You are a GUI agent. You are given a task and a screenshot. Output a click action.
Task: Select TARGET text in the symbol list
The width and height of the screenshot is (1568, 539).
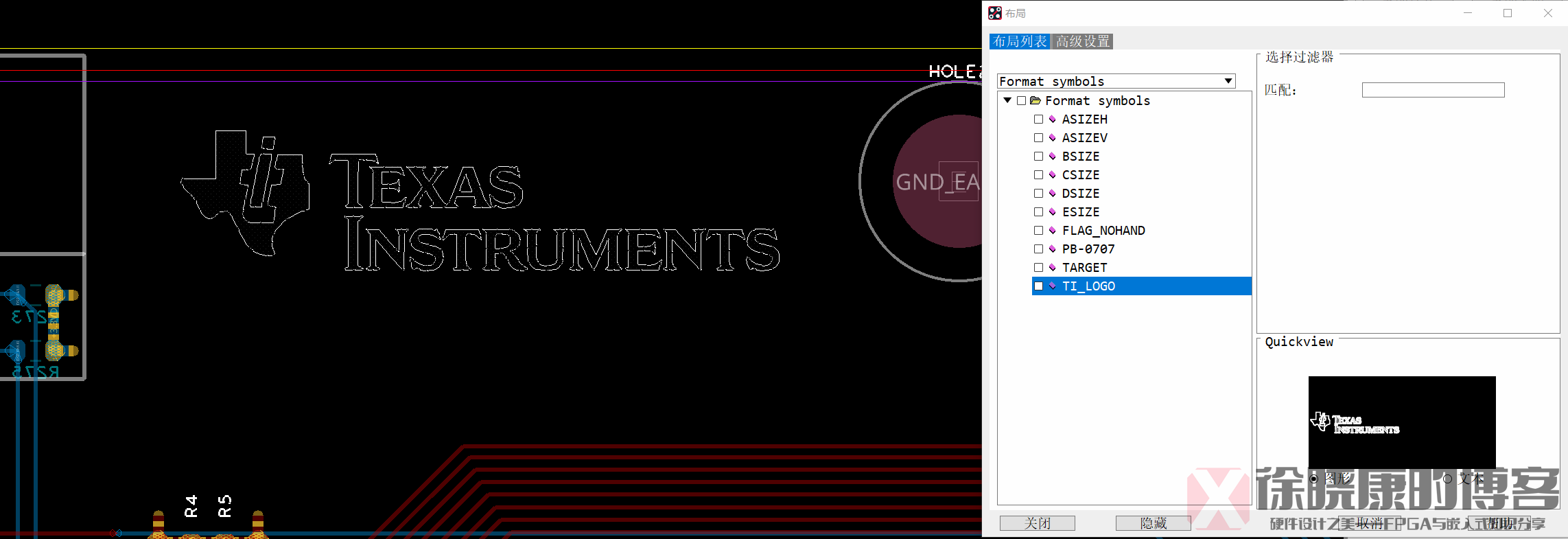pyautogui.click(x=1084, y=268)
